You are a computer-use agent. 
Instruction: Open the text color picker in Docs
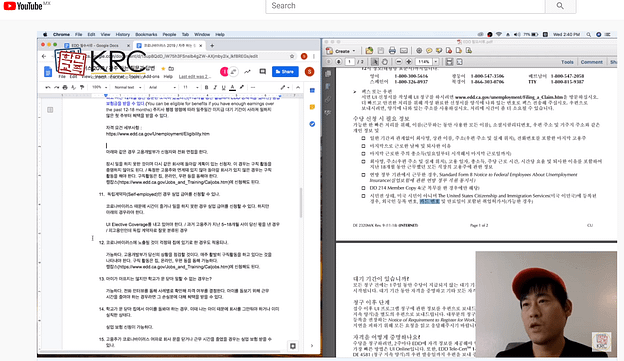pyautogui.click(x=232, y=87)
